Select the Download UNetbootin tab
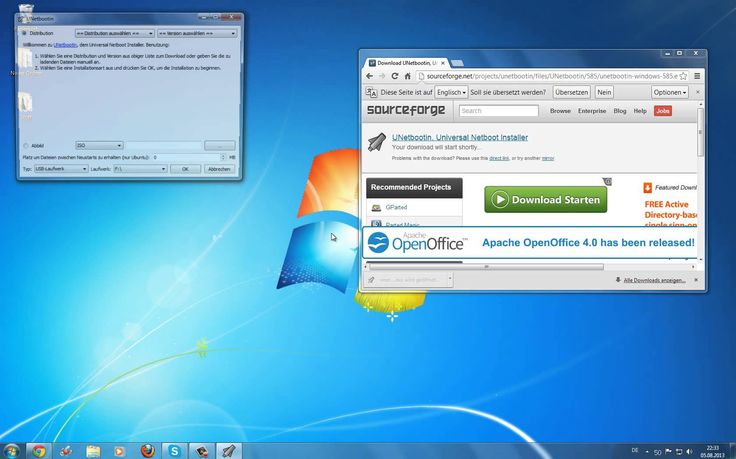The height and width of the screenshot is (459, 736). [x=406, y=63]
